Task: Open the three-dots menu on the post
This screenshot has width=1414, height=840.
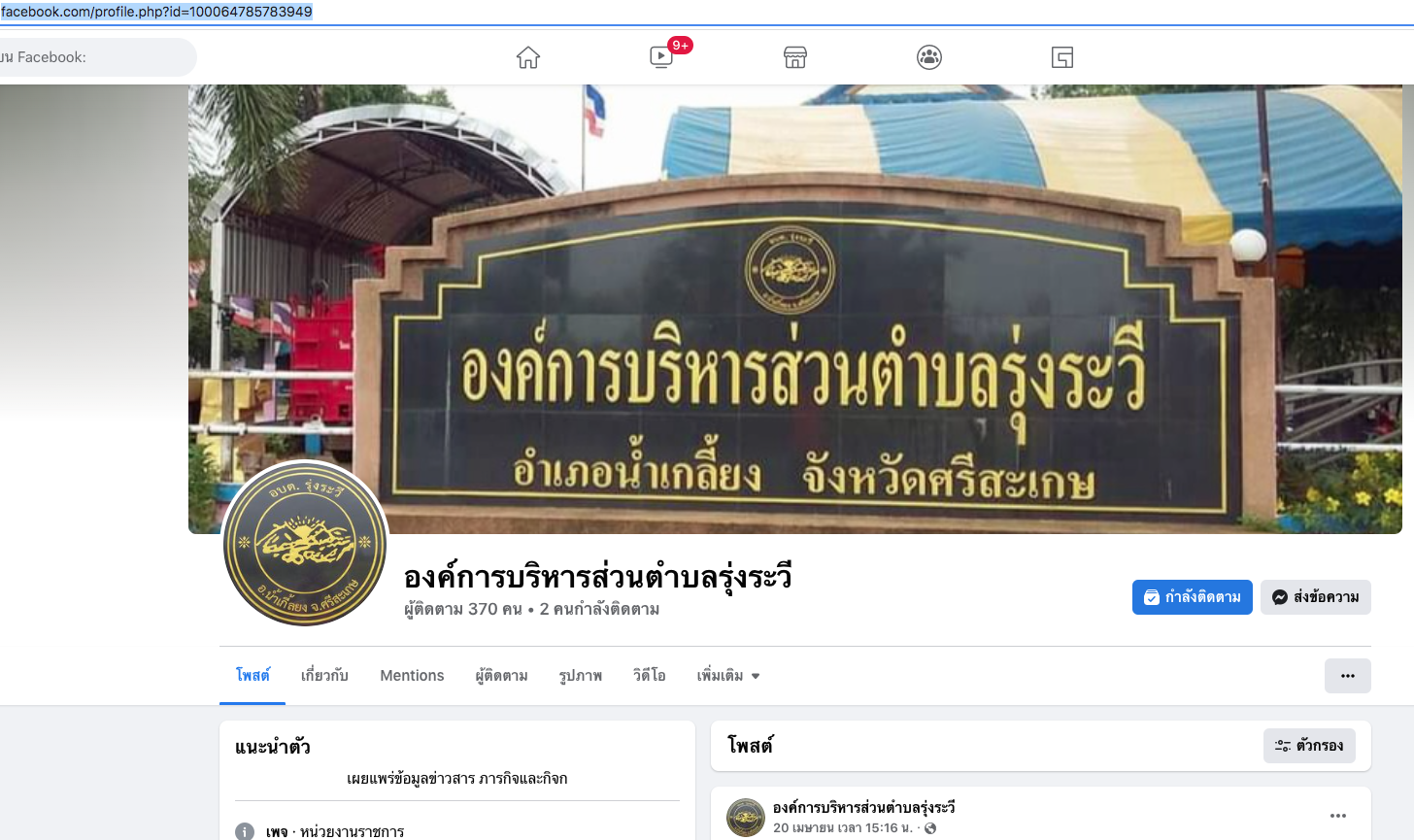Action: click(1338, 816)
